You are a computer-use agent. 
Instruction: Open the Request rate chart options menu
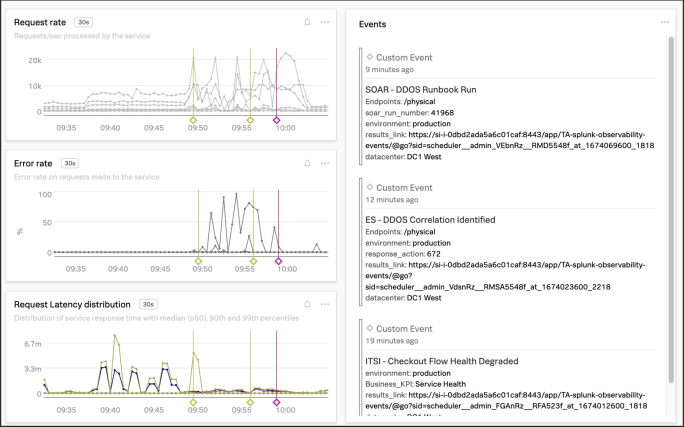click(325, 22)
